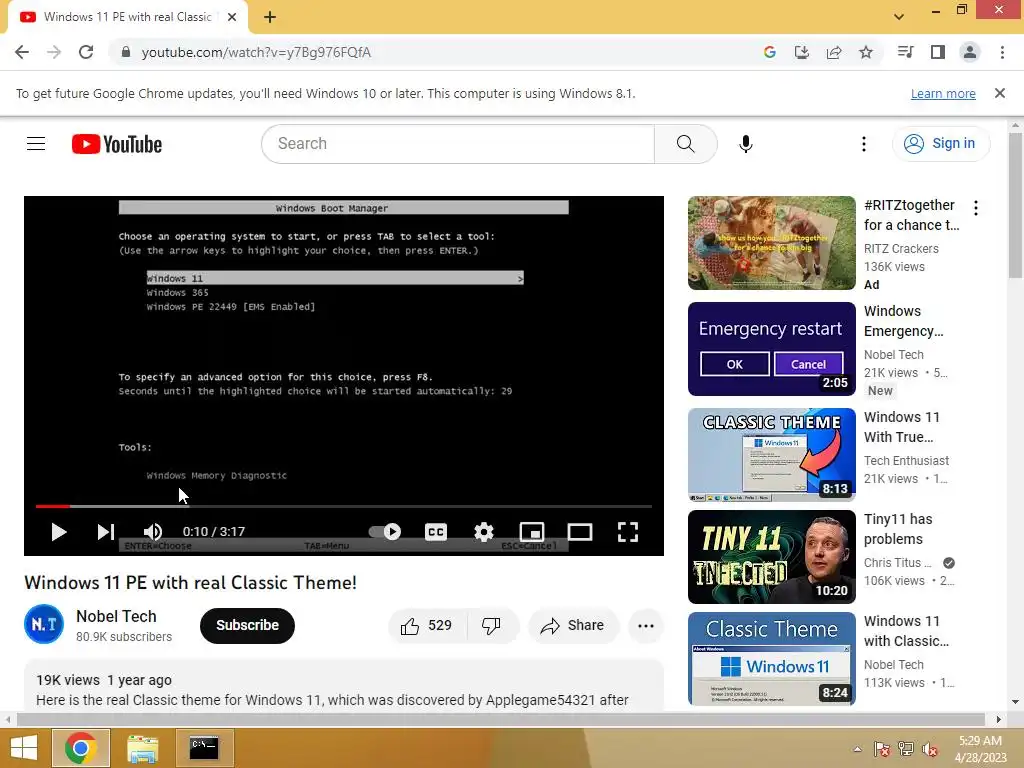
Task: Open the YouTube hamburger guide menu
Action: [x=36, y=144]
